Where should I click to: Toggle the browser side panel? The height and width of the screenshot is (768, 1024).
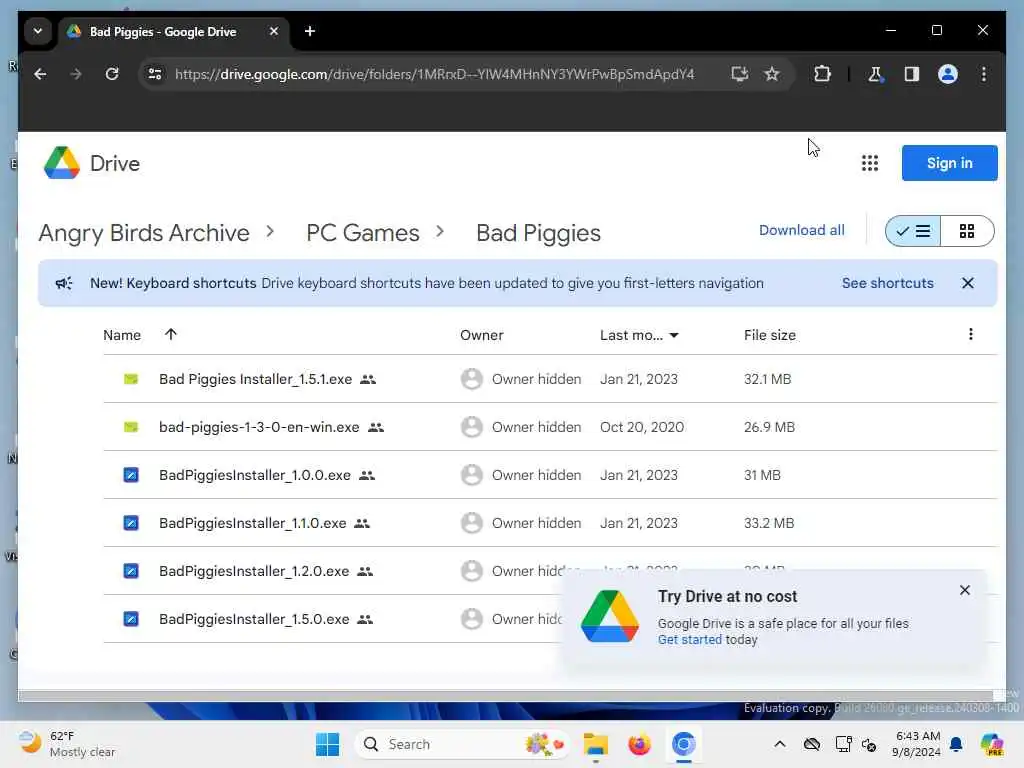point(912,74)
